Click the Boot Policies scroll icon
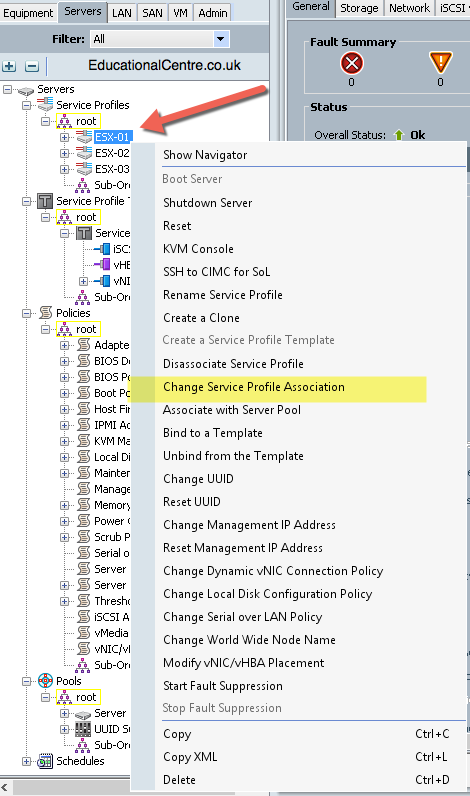470x796 pixels. (84, 393)
